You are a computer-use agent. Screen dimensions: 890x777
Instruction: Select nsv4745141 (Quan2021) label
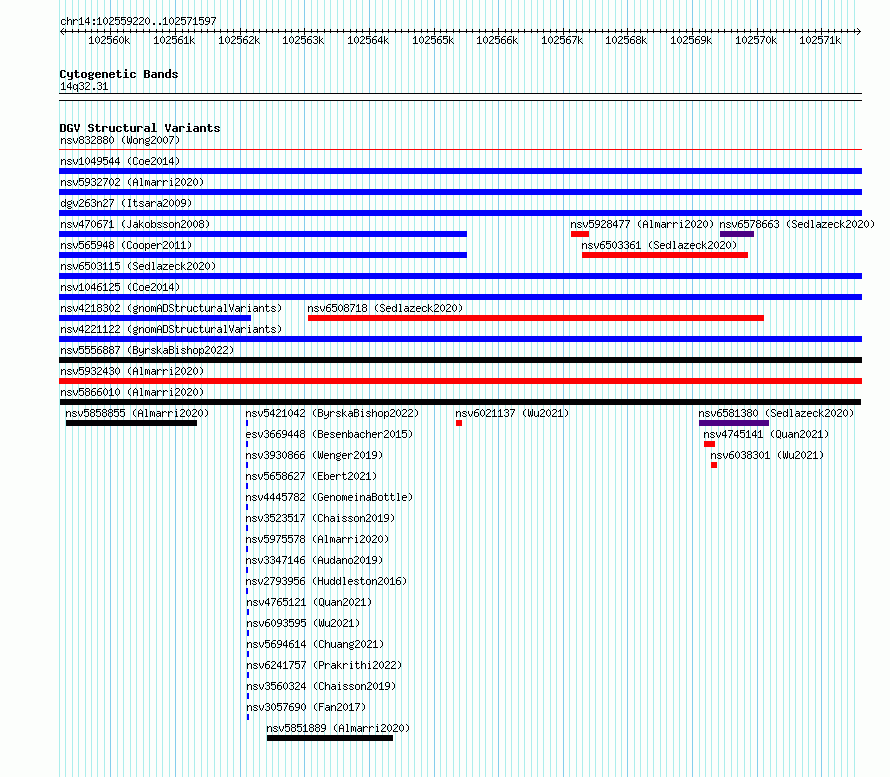766,434
